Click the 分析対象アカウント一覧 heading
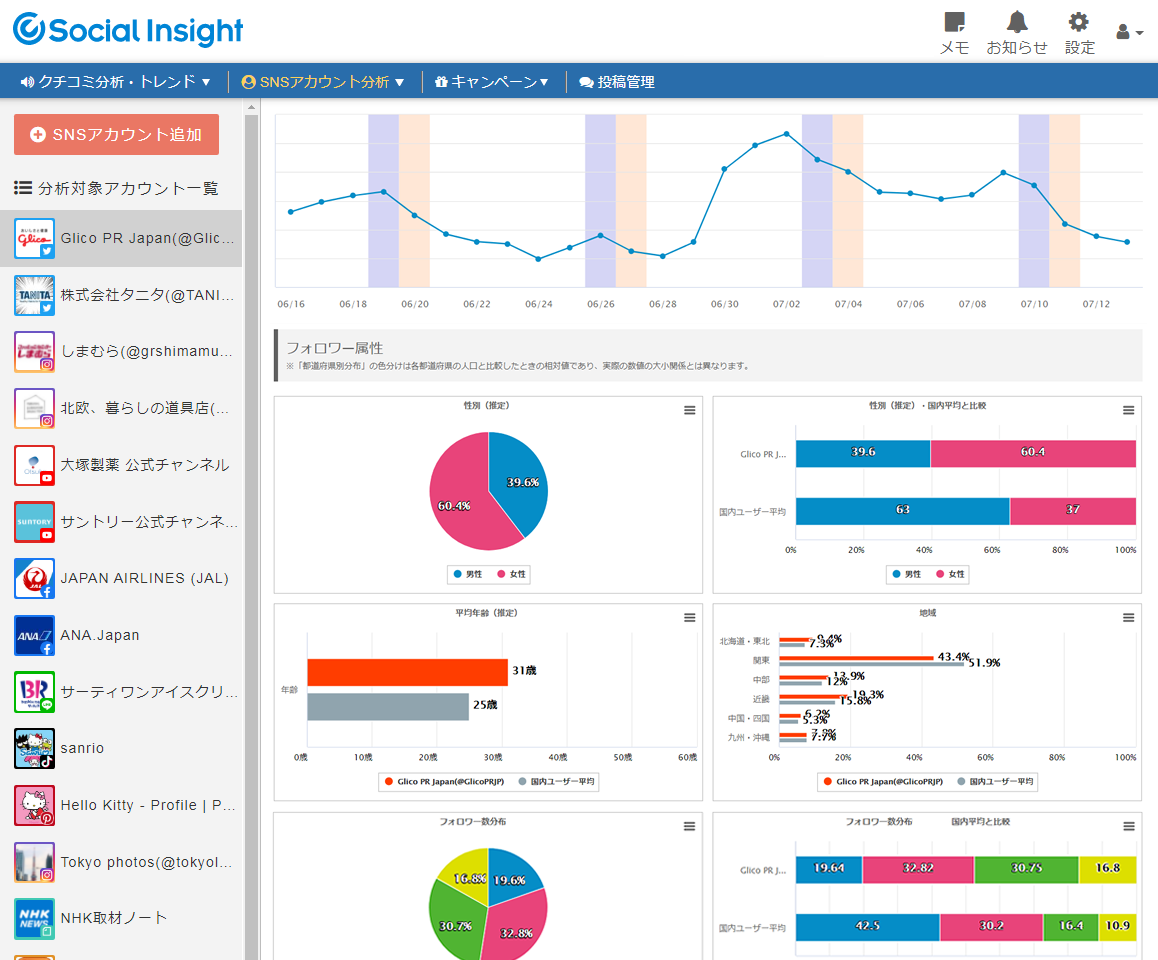Viewport: 1158px width, 960px height. pyautogui.click(x=117, y=188)
